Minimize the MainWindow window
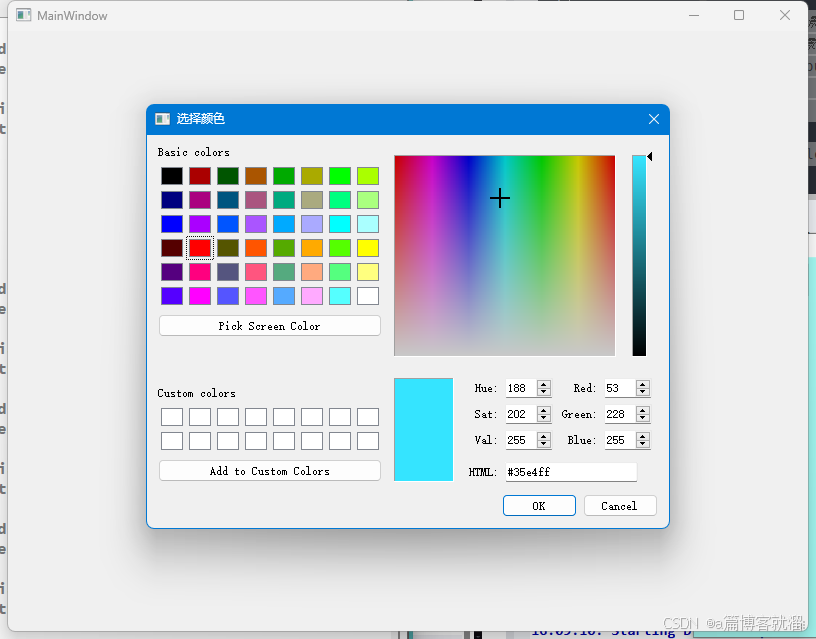 pos(694,16)
